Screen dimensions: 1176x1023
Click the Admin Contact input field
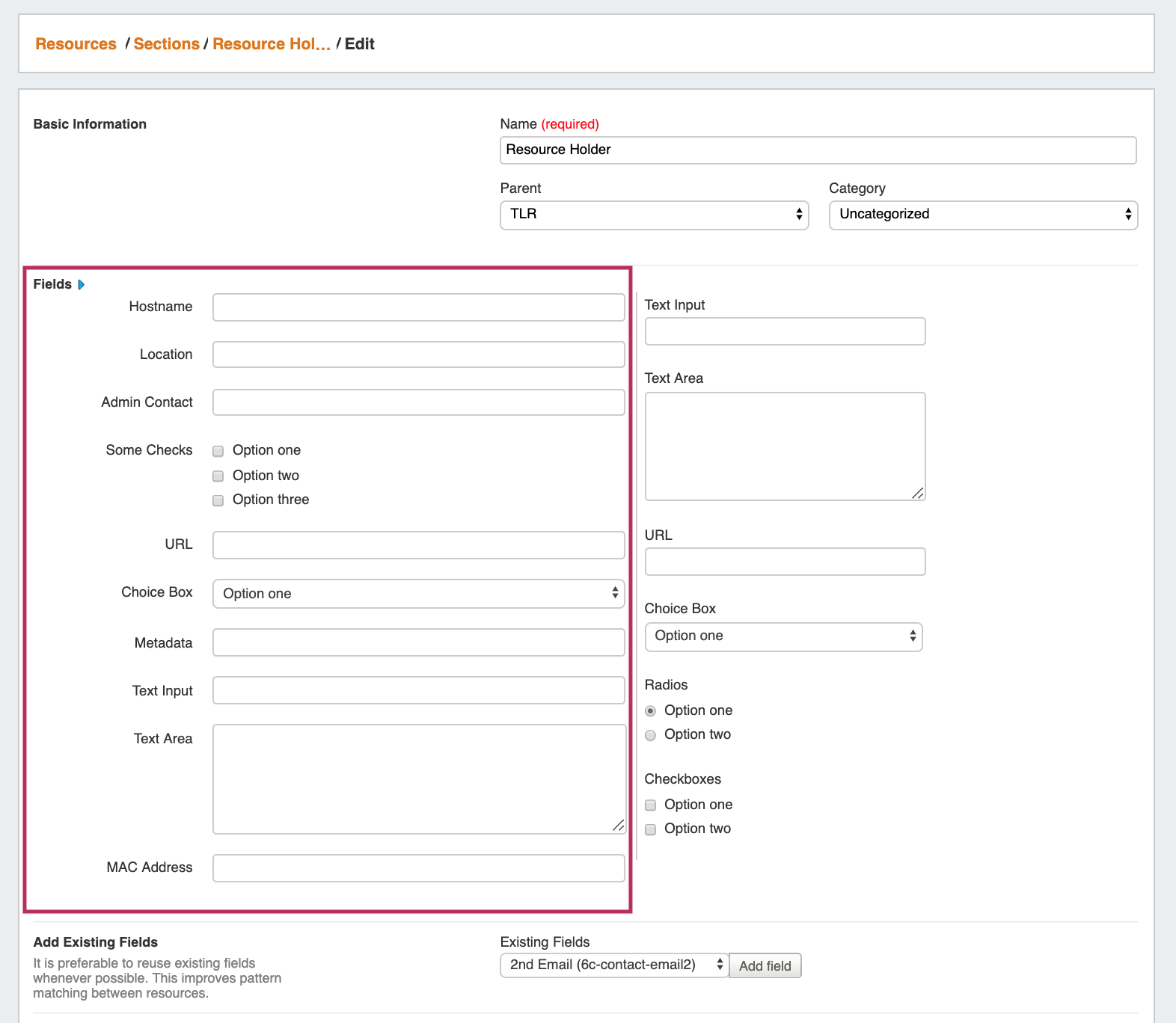(x=418, y=402)
